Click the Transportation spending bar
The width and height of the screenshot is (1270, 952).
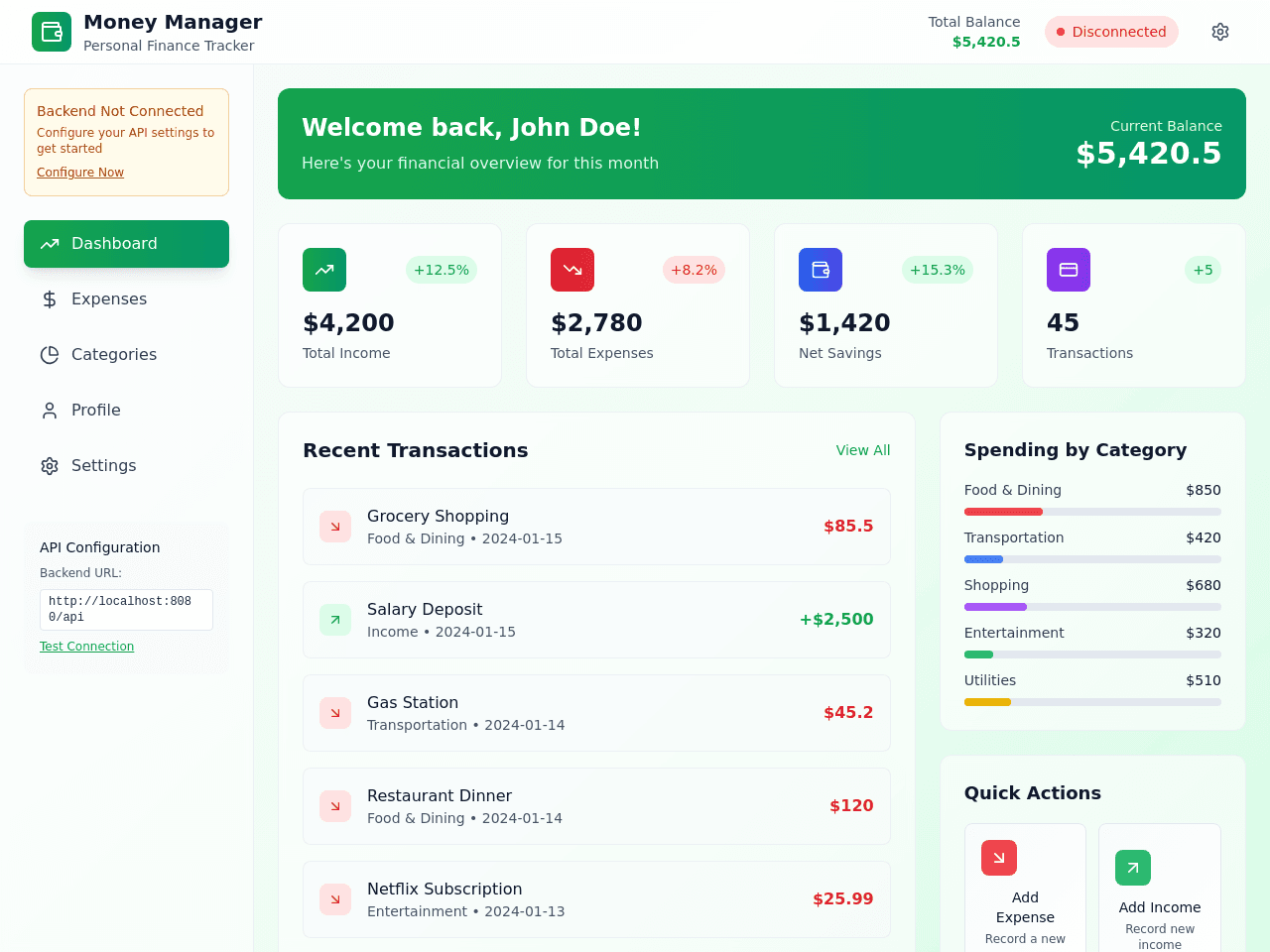1092,559
